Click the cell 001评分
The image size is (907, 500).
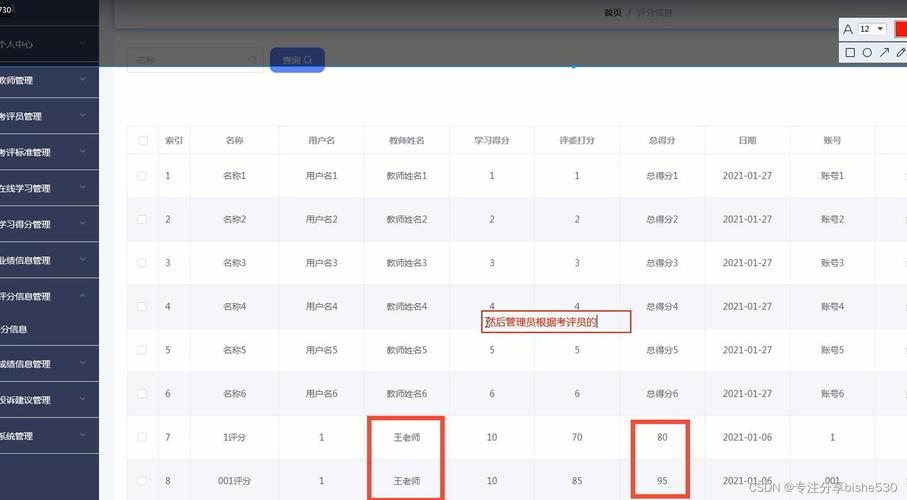pyautogui.click(x=234, y=481)
